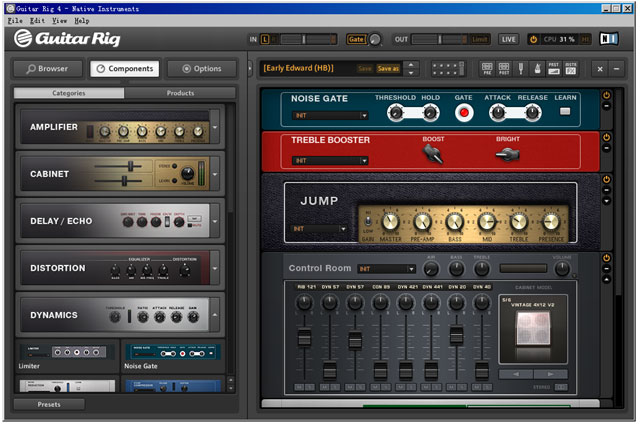Viewport: 640px width, 424px height.
Task: Select the Noise Gate component thumbnail
Action: click(x=173, y=353)
